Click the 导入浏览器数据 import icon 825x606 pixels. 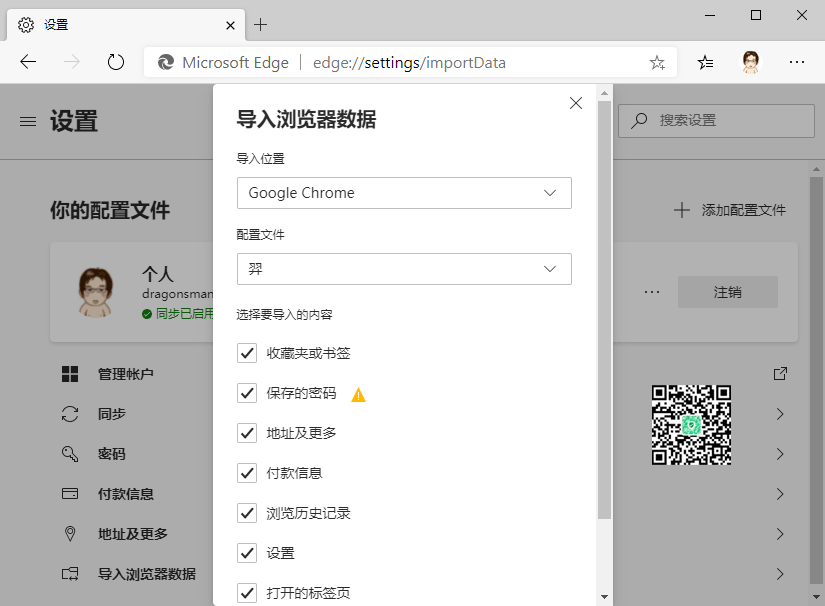(x=69, y=573)
